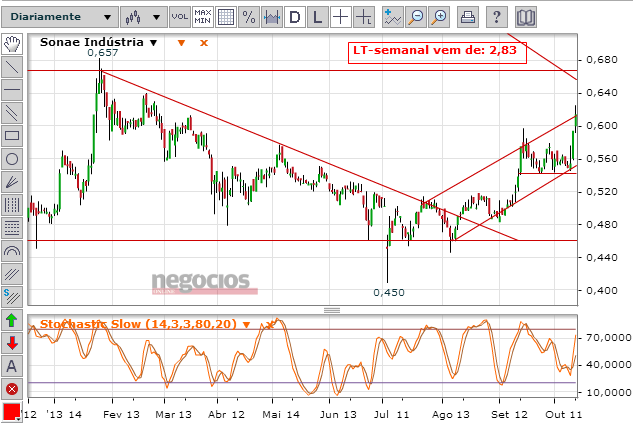633x430 pixels.
Task: Open the Diariamente period dropdown
Action: [60, 17]
